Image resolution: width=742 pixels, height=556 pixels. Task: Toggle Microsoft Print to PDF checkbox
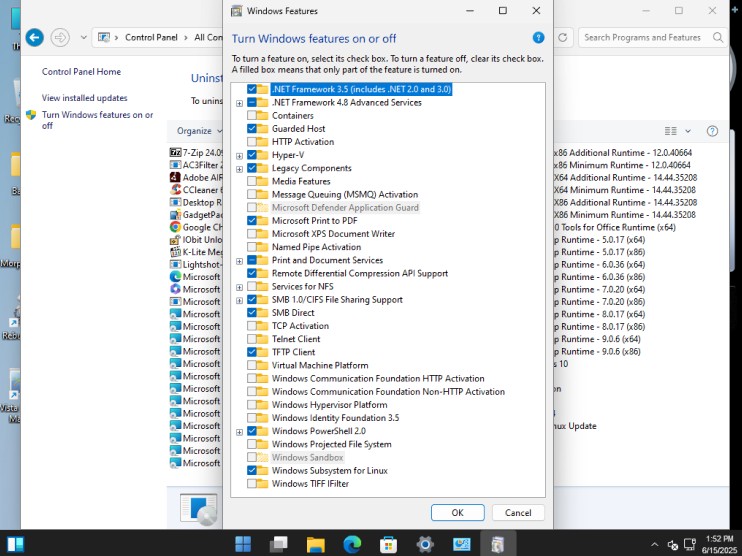[252, 221]
